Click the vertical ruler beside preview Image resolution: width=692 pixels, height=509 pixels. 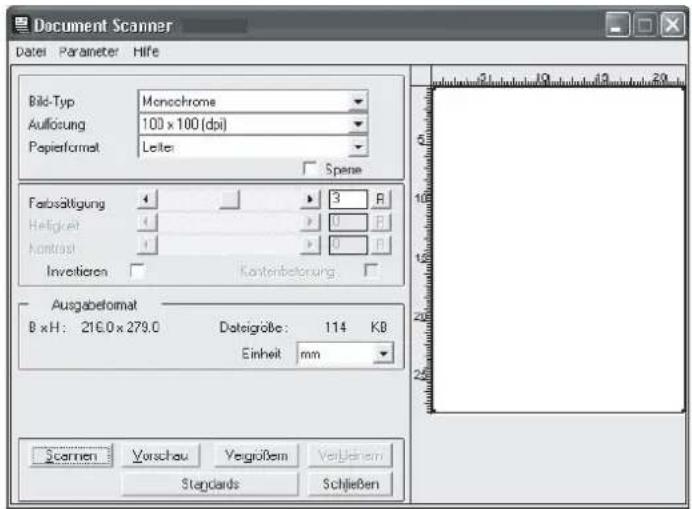[422, 250]
